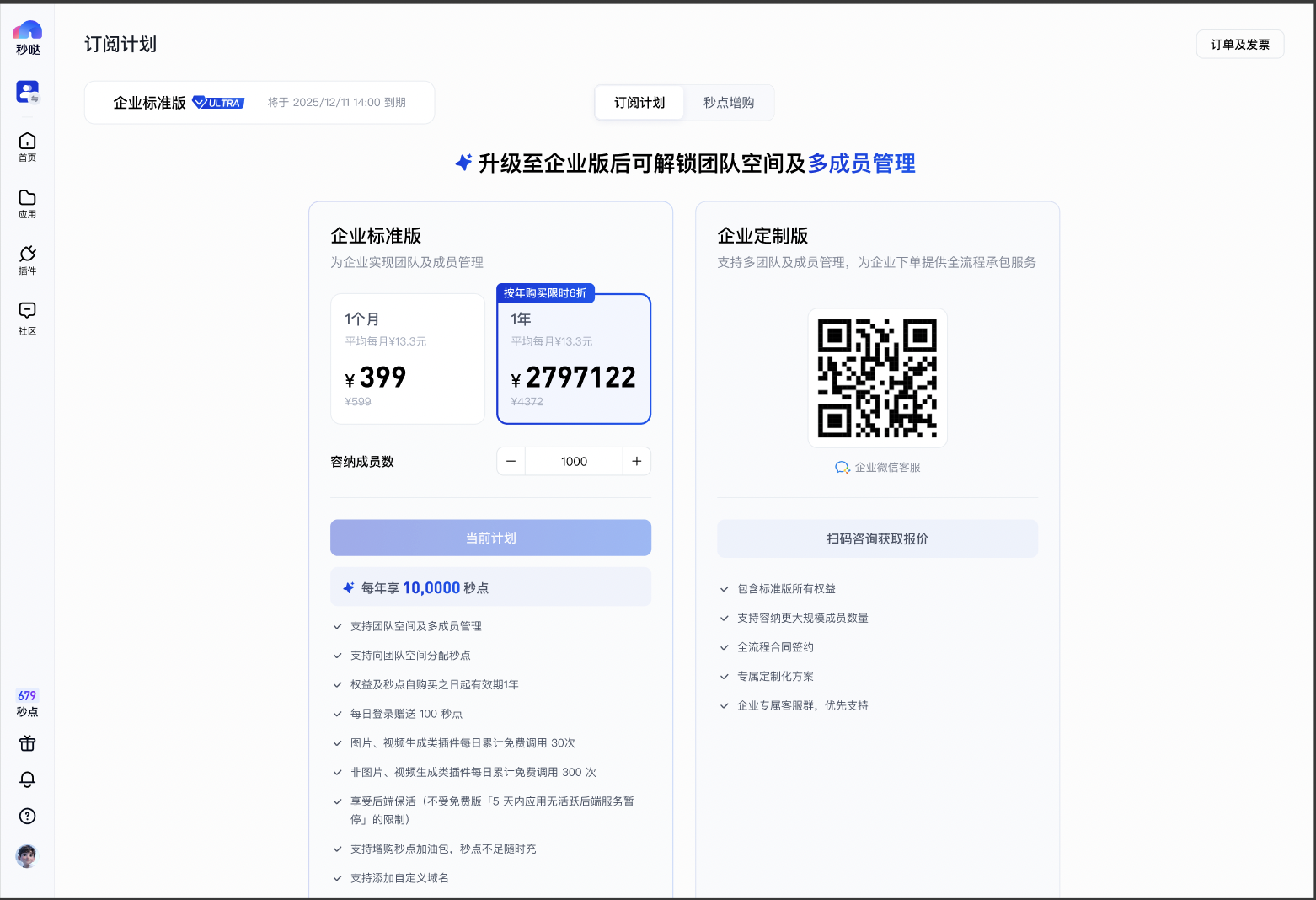
Task: Open 插件 plugin icon in sidebar
Action: 27,259
